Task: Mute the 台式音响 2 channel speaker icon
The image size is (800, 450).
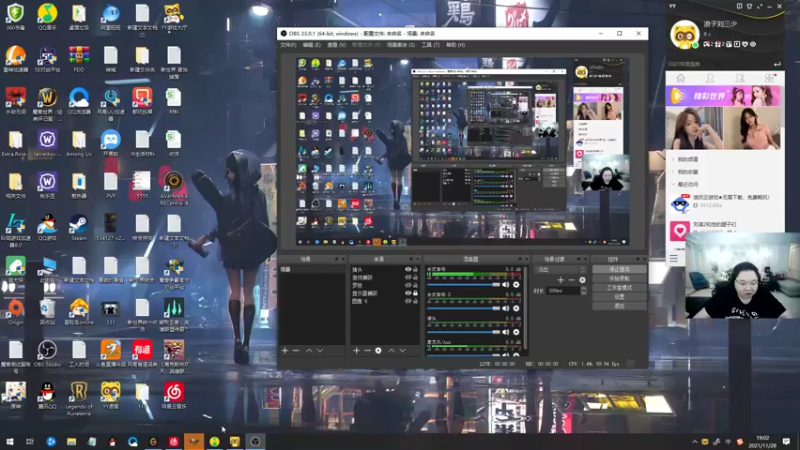Action: click(x=506, y=308)
